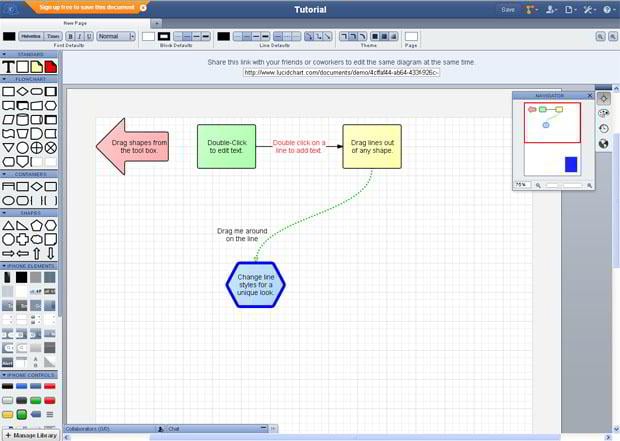Select the Text tool in Standard shapes
This screenshot has height=441, width=620.
click(9, 66)
